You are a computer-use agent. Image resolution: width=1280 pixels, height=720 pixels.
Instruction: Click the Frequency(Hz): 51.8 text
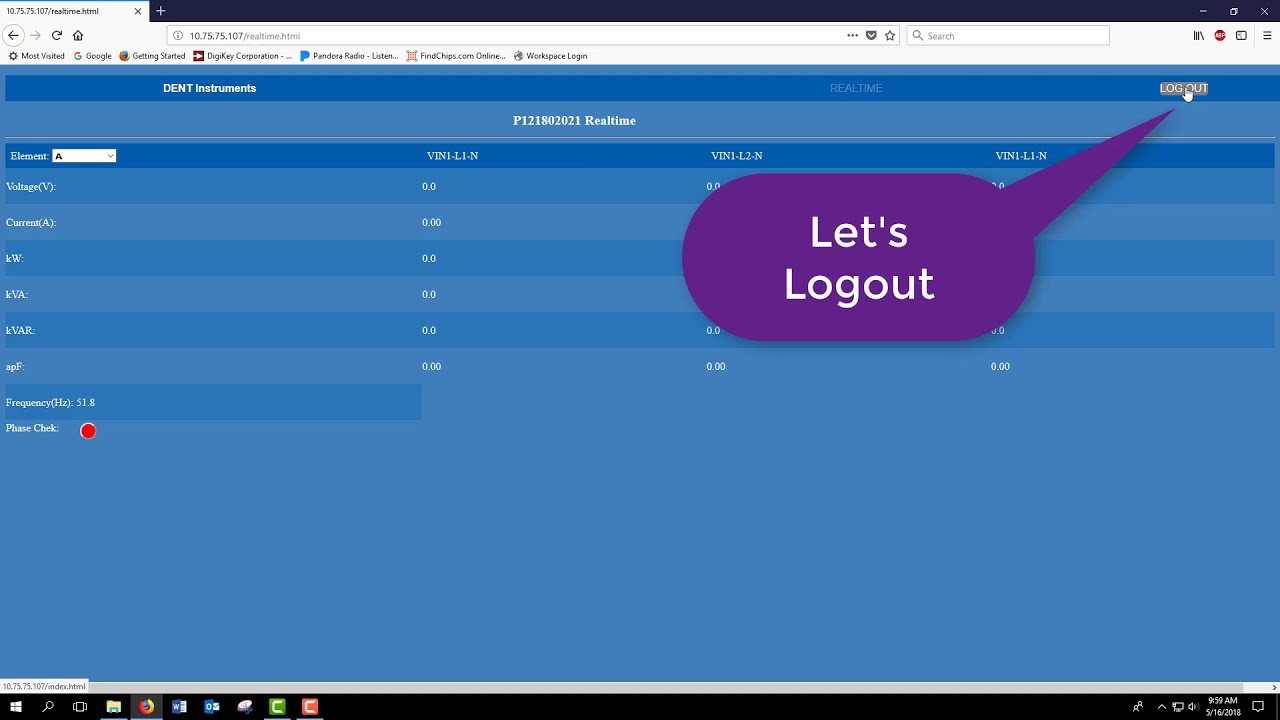[x=50, y=403]
